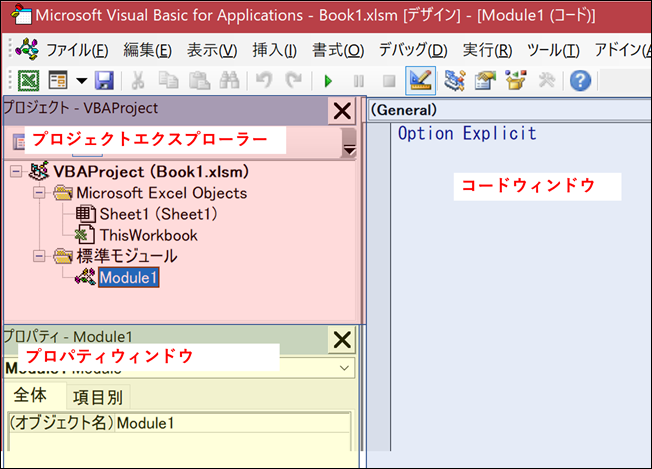Click the Option Explicit code line
652x469 pixels.
click(467, 133)
